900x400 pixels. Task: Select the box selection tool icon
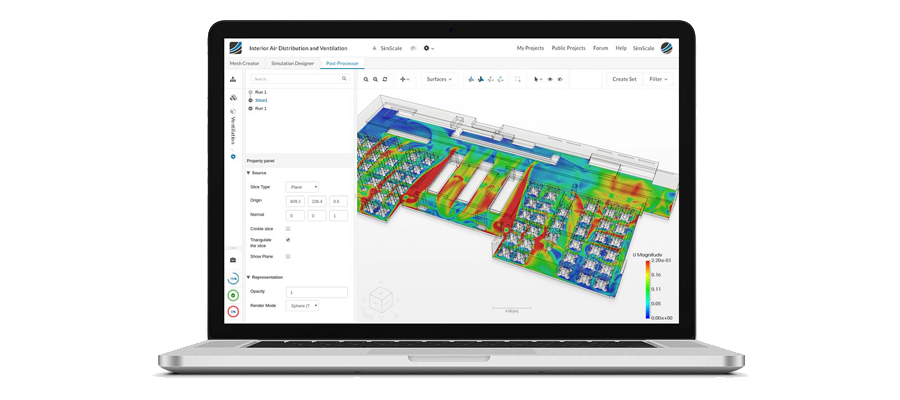518,79
